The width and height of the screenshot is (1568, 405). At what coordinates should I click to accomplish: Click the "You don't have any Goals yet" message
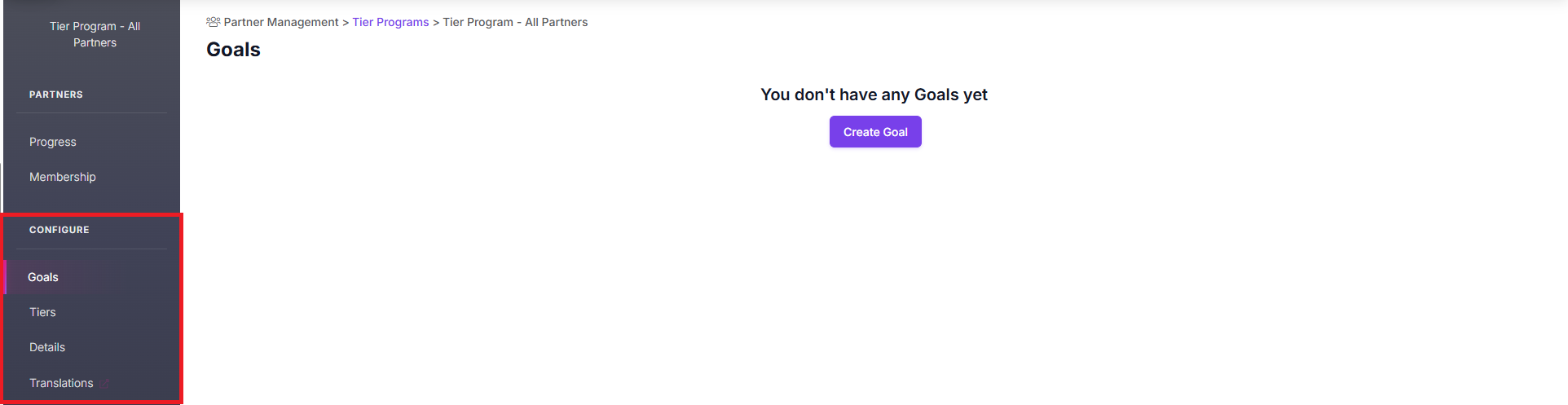(x=874, y=95)
